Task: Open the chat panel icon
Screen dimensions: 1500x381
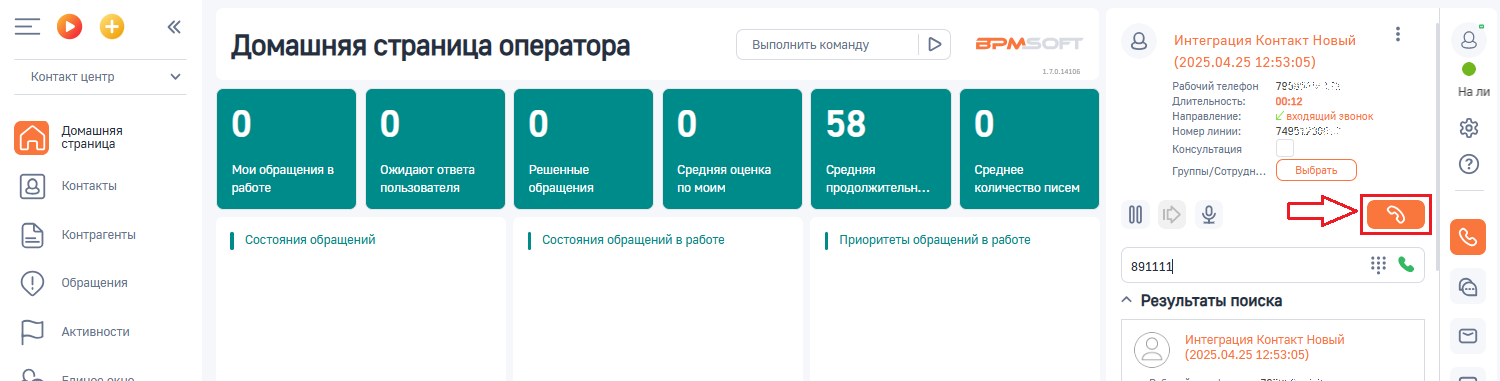Action: point(1469,287)
